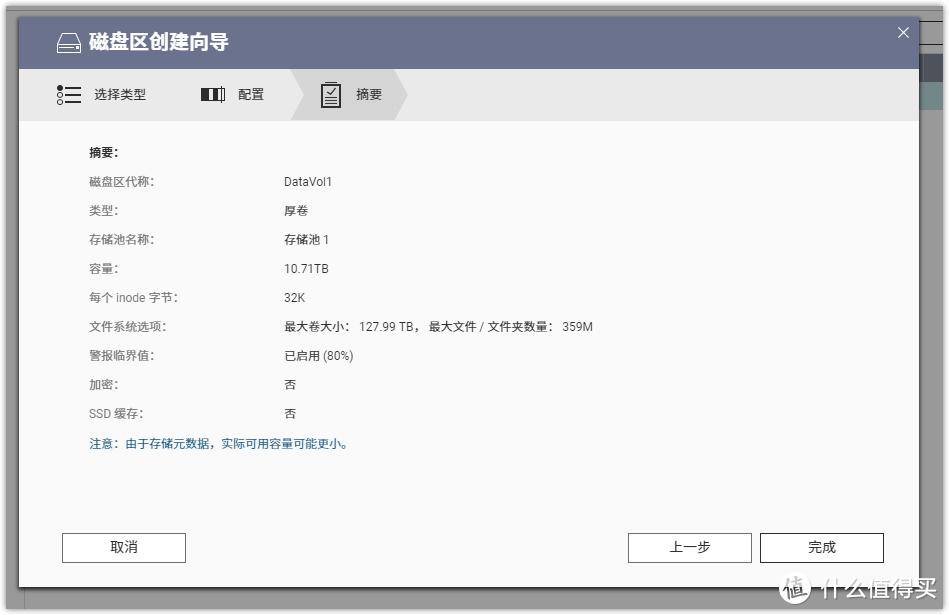
Task: Open the 摘要 wizard step
Action: pos(367,94)
